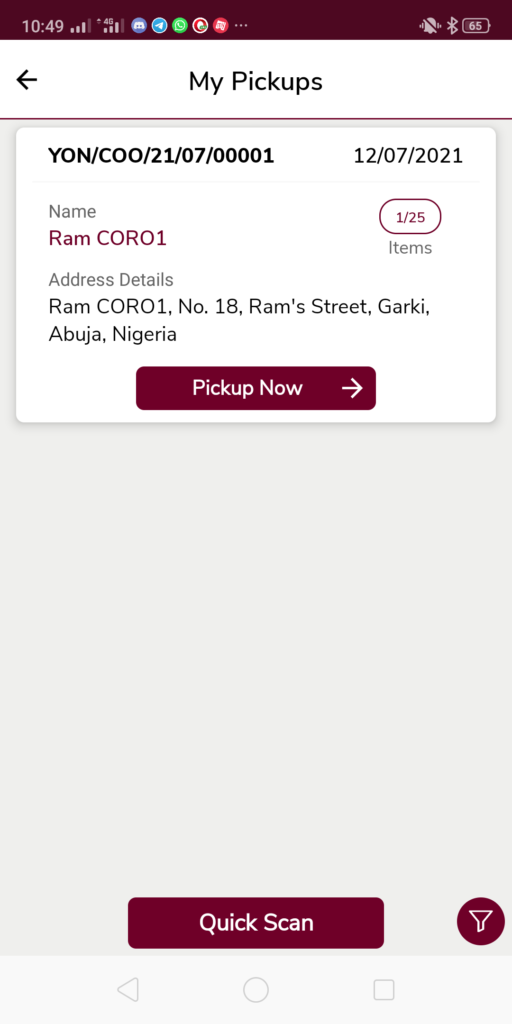
Task: Tap the WhatsApp notification icon
Action: click(180, 26)
